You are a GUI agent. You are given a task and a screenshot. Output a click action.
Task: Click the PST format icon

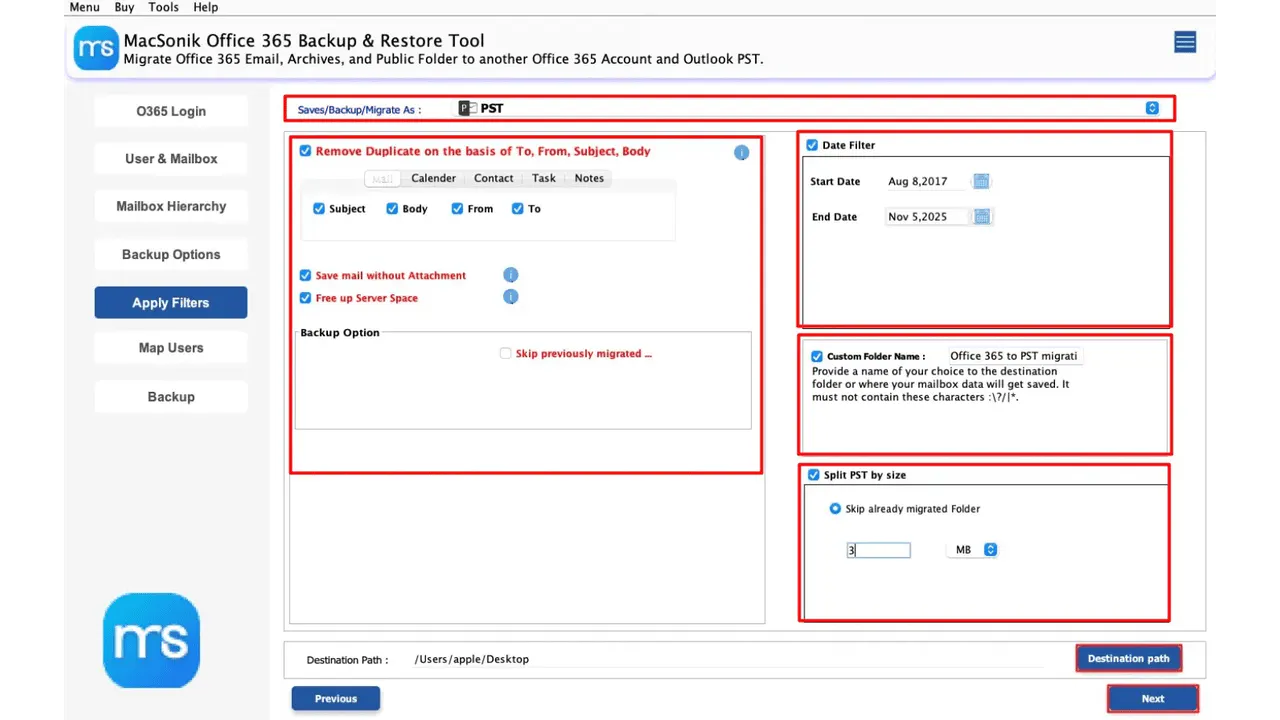[467, 108]
